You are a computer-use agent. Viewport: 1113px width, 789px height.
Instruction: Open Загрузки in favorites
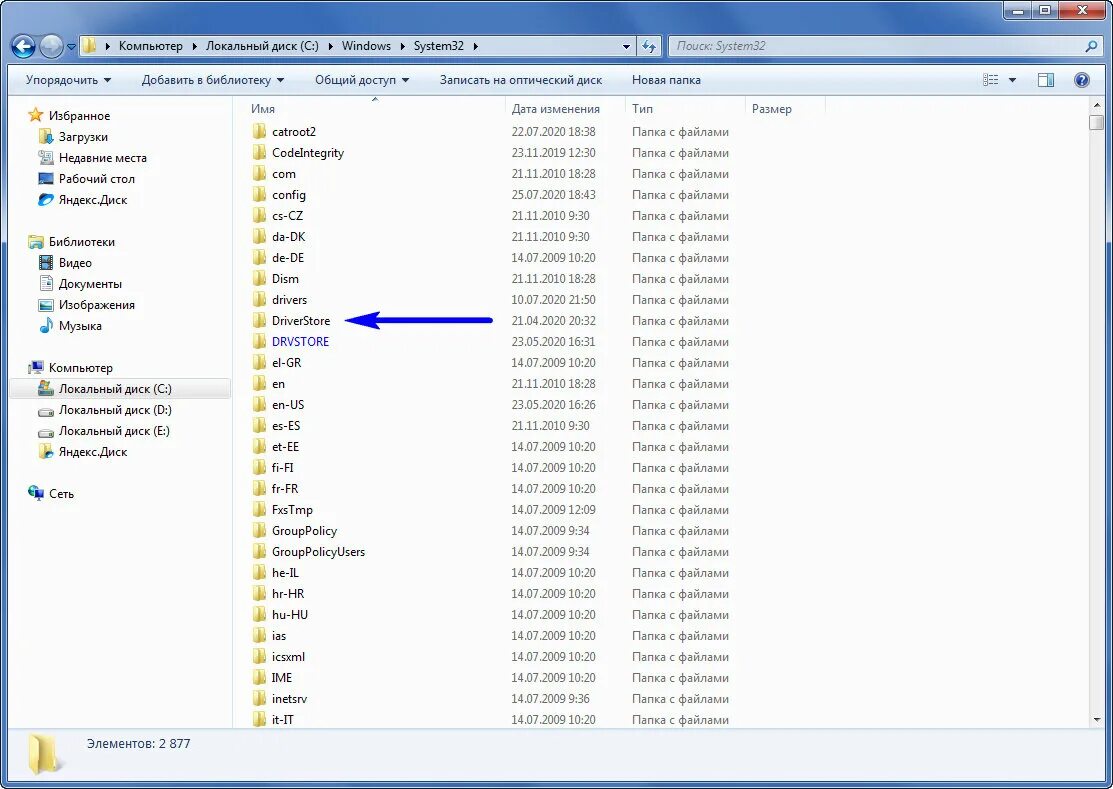[x=83, y=137]
